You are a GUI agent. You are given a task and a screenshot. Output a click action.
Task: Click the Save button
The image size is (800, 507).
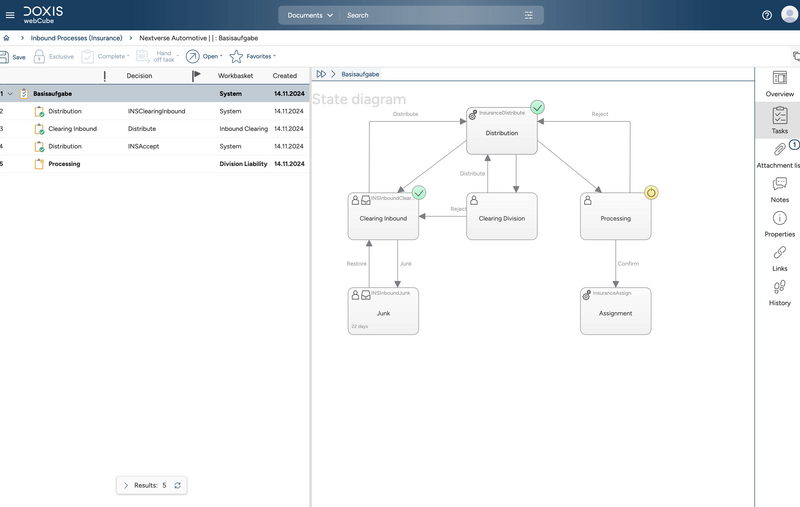tap(13, 57)
